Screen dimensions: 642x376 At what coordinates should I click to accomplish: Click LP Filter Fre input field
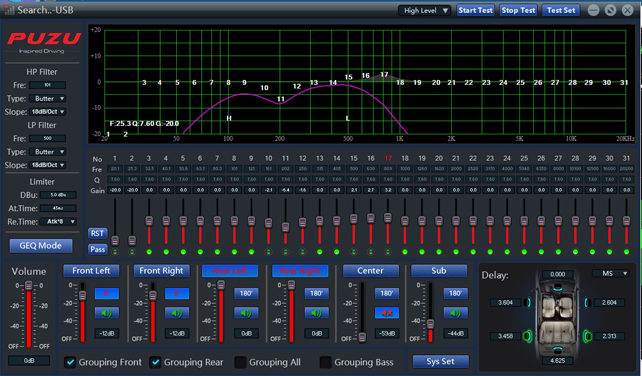coord(47,138)
